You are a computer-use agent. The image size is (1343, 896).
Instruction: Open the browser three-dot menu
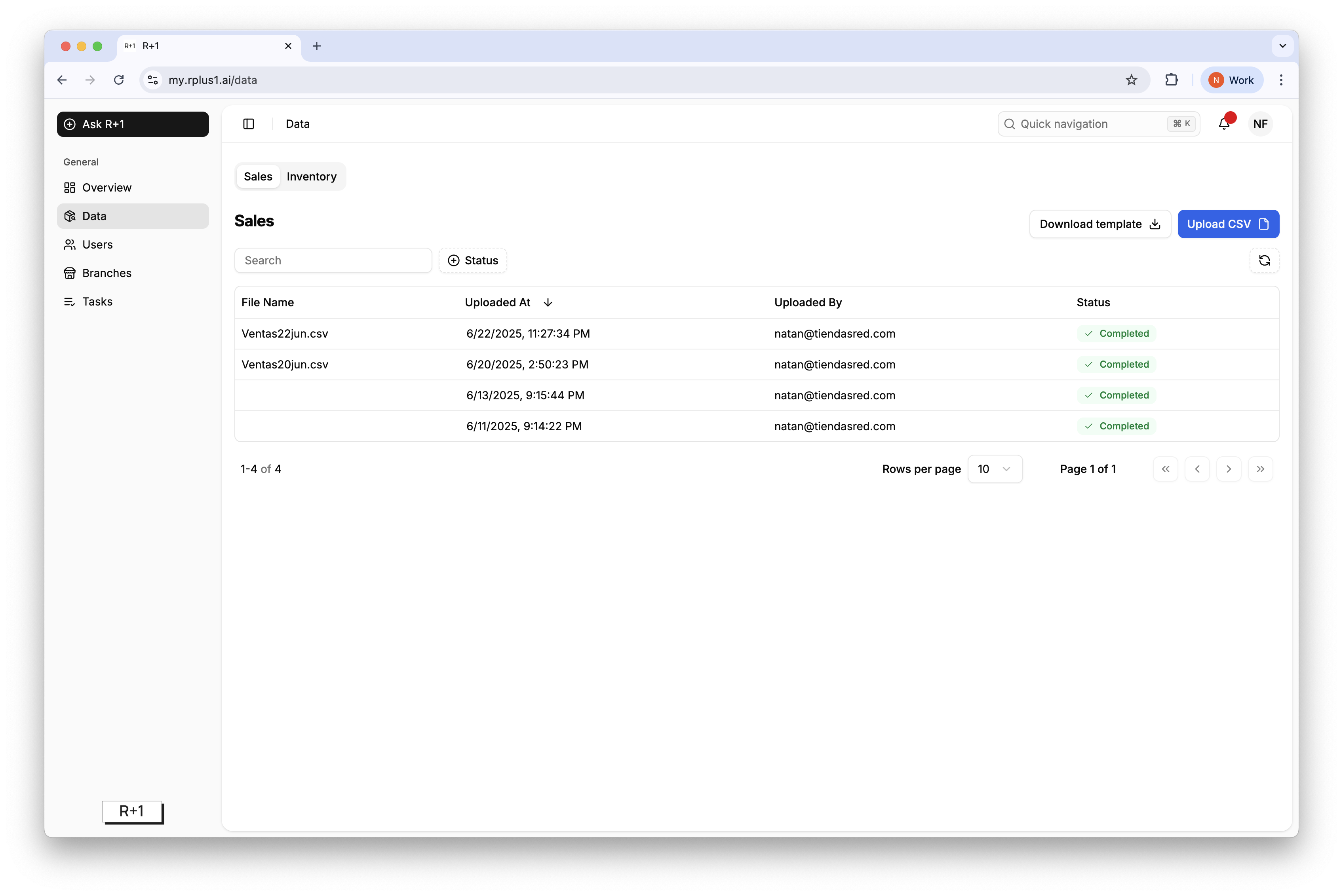pyautogui.click(x=1281, y=80)
